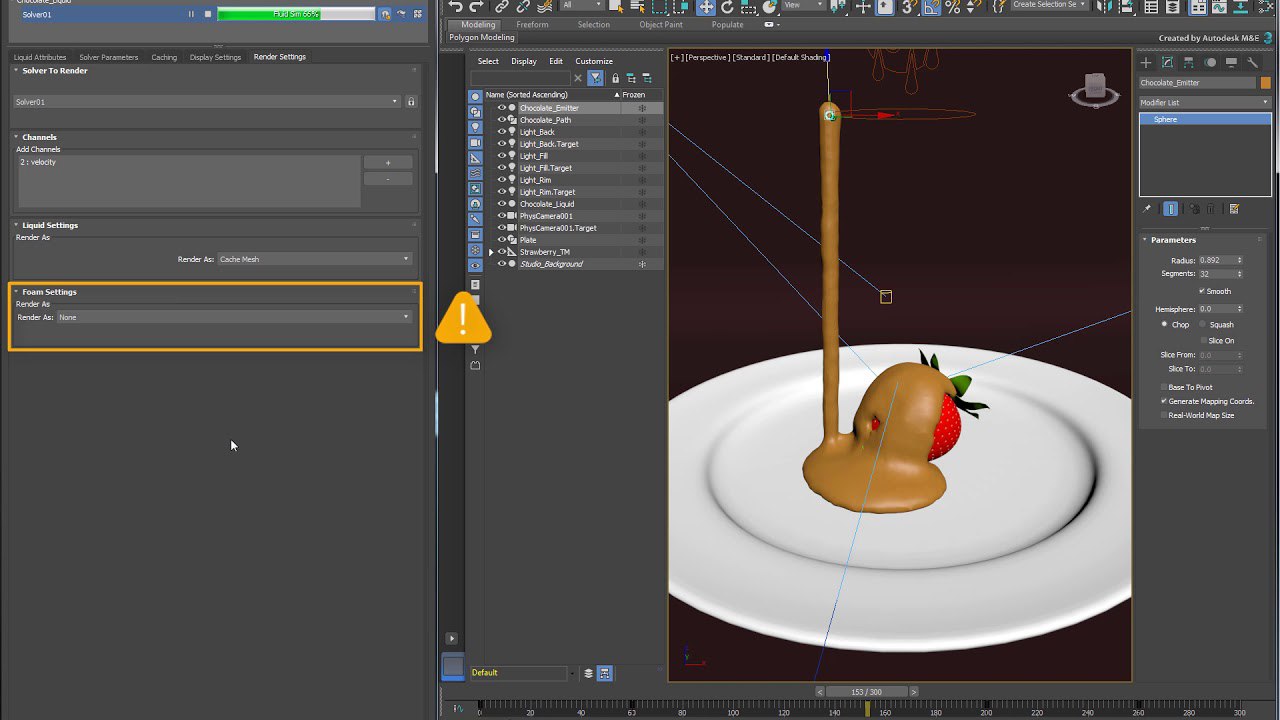This screenshot has width=1280, height=720.
Task: Click the Redo arrow in the main toolbar
Action: click(x=478, y=6)
